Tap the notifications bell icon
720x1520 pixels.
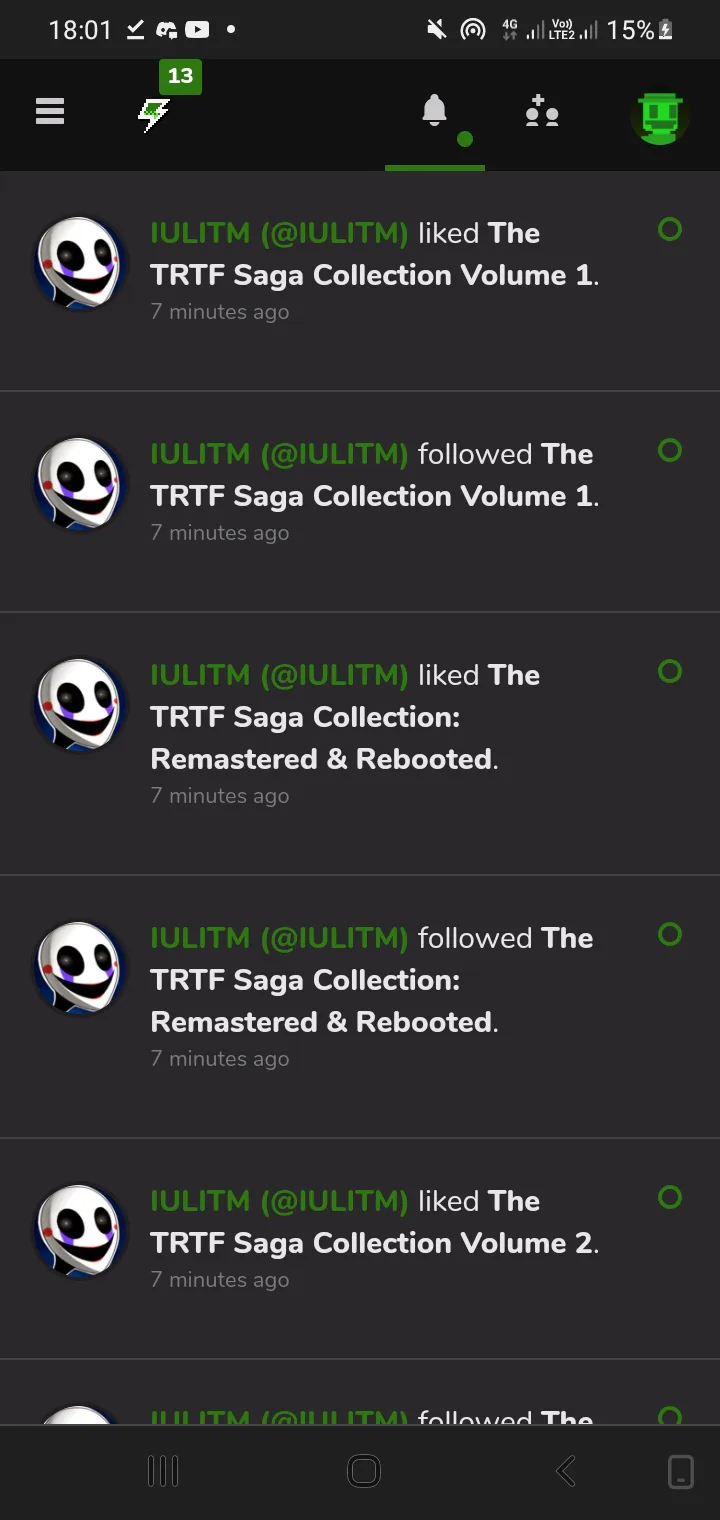(434, 110)
